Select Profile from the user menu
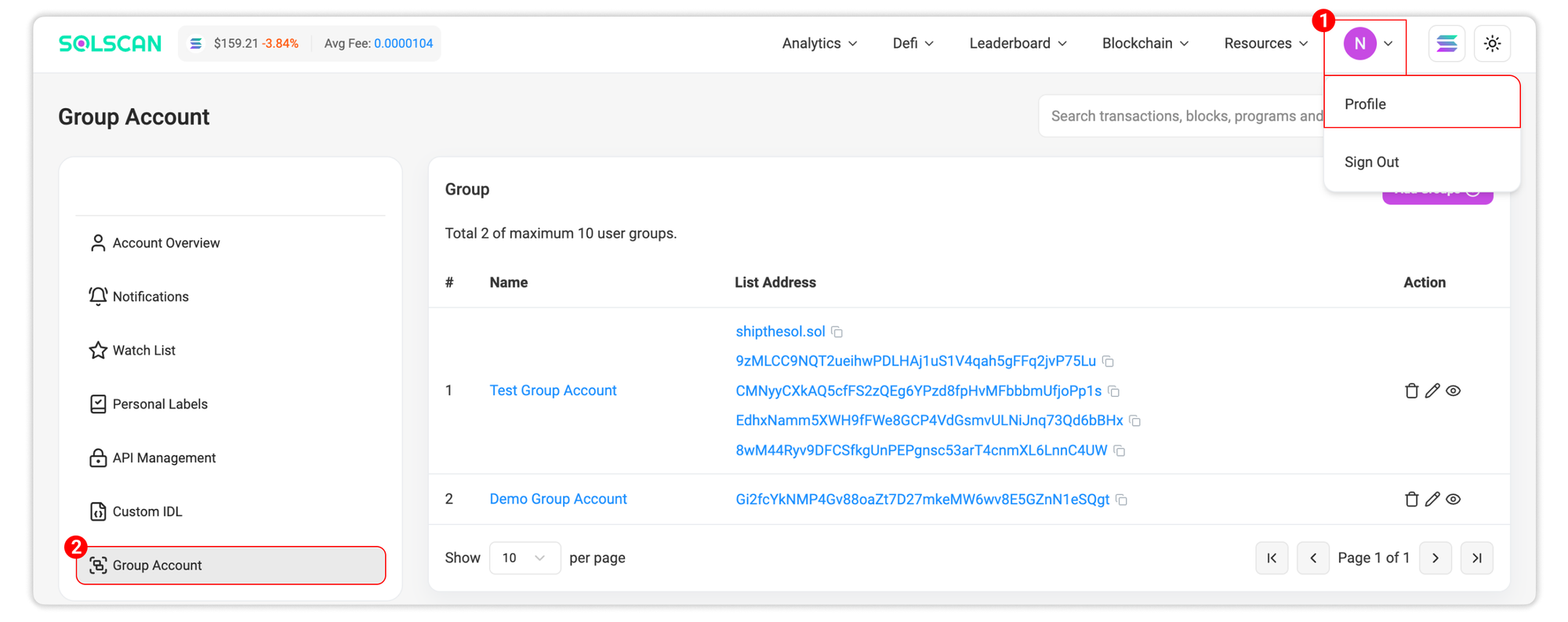 click(x=1365, y=104)
